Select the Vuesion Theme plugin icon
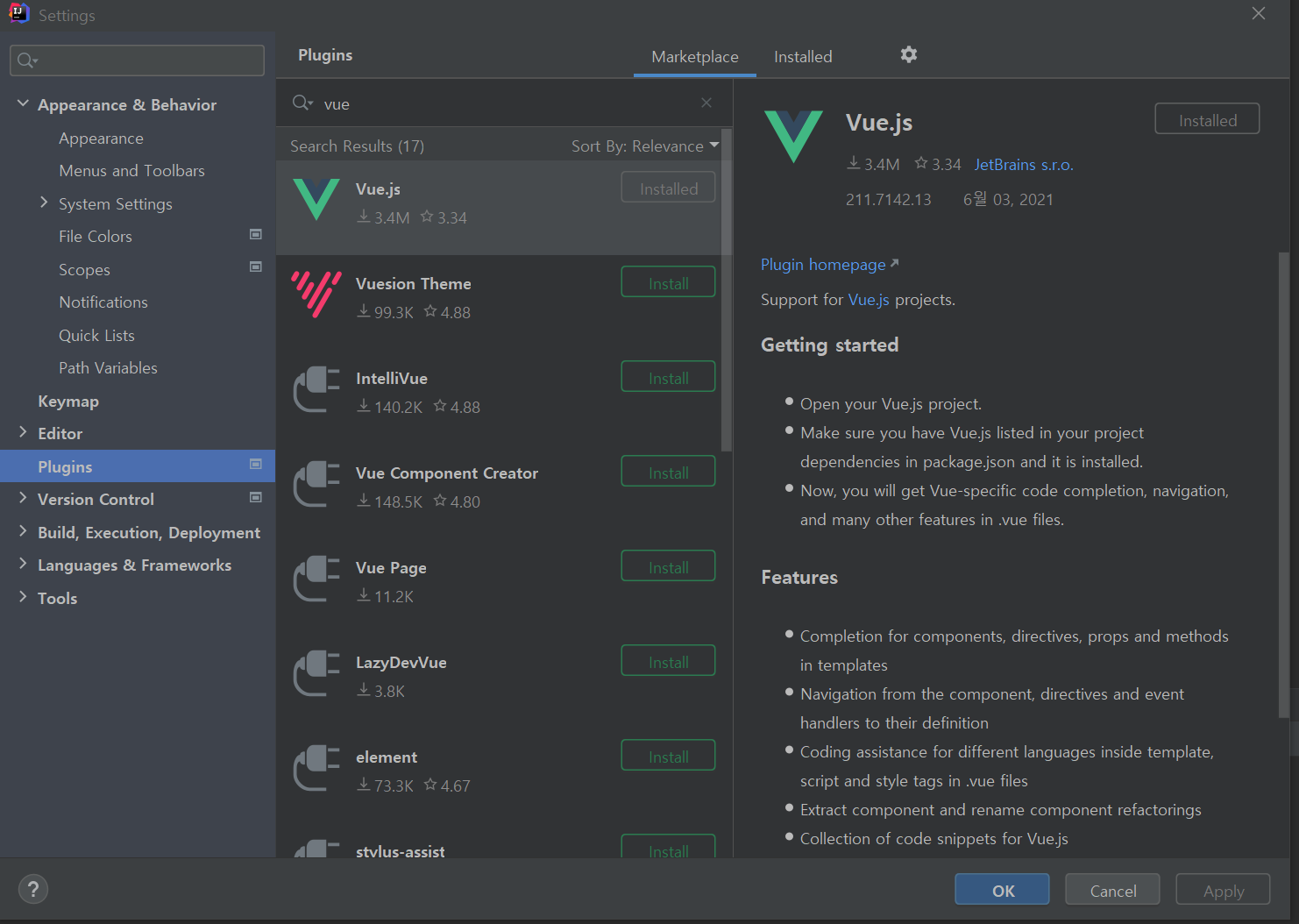This screenshot has height=924, width=1299. coord(316,294)
